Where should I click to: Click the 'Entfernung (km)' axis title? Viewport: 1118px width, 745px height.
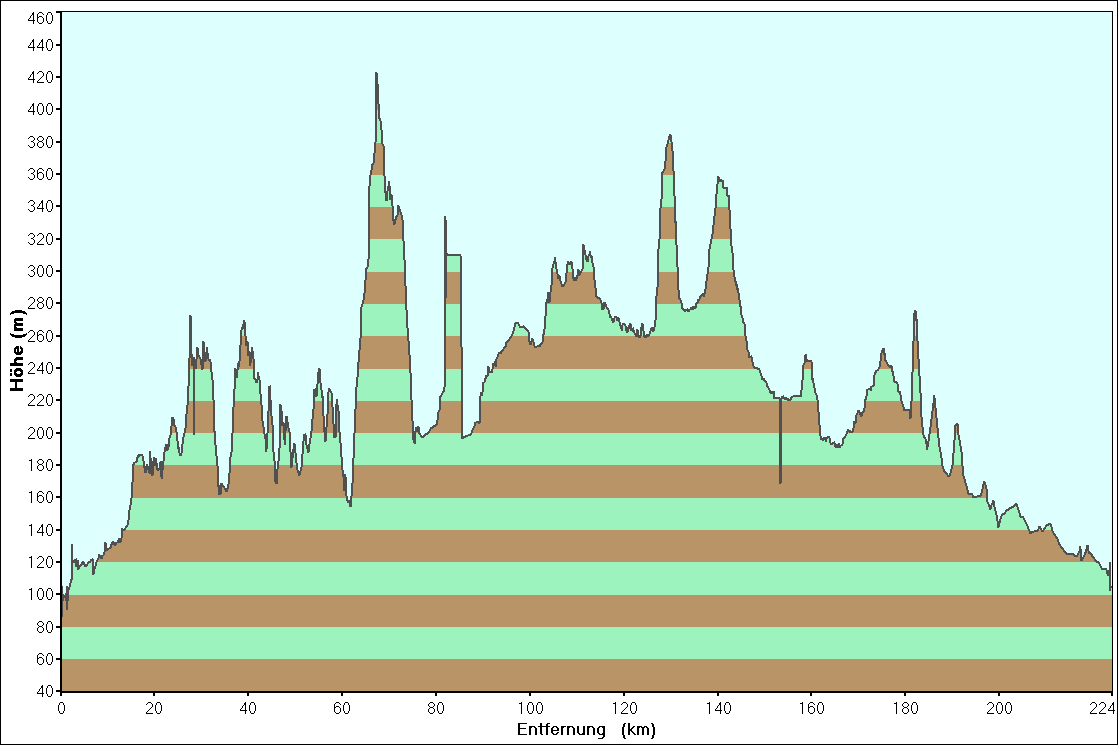[586, 730]
